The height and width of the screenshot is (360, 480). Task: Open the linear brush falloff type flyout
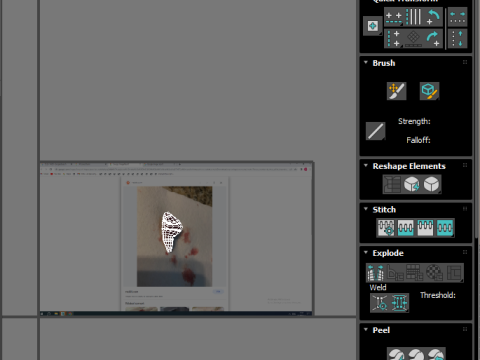[376, 131]
